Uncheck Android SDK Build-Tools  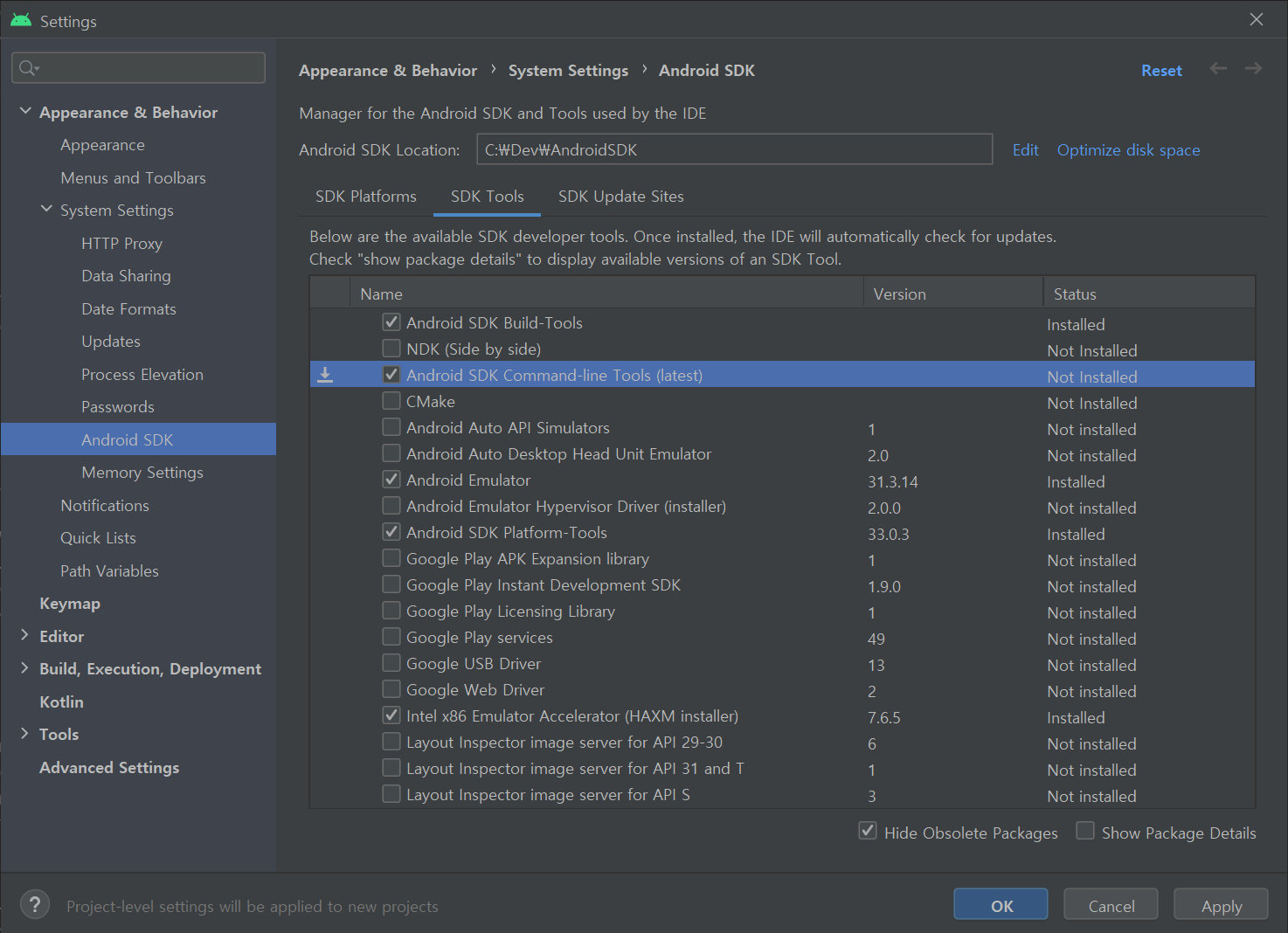pos(391,322)
